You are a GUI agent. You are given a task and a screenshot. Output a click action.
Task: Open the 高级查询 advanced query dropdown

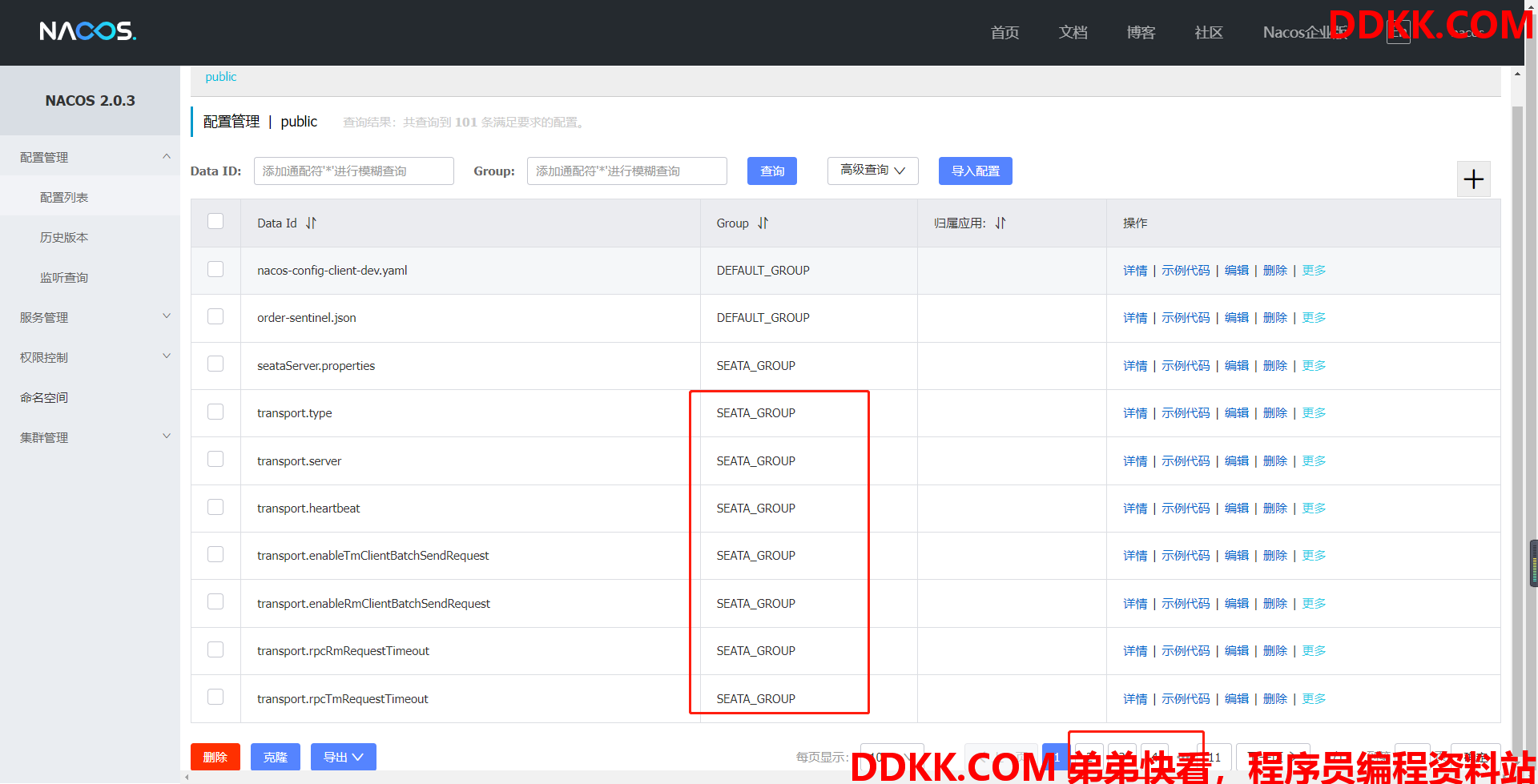click(872, 171)
